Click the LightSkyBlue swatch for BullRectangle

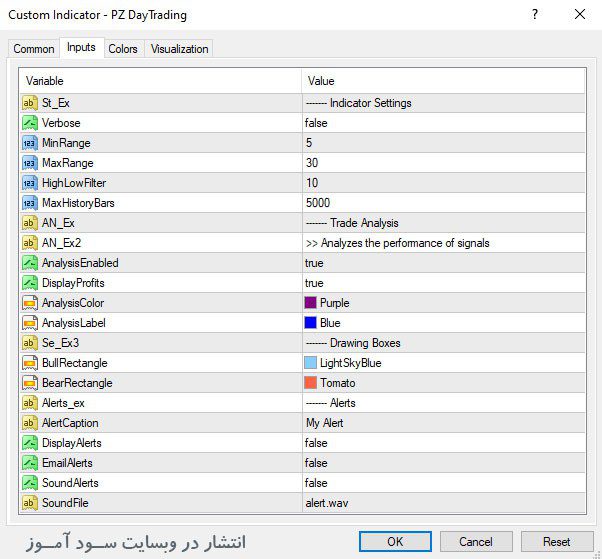tap(310, 363)
